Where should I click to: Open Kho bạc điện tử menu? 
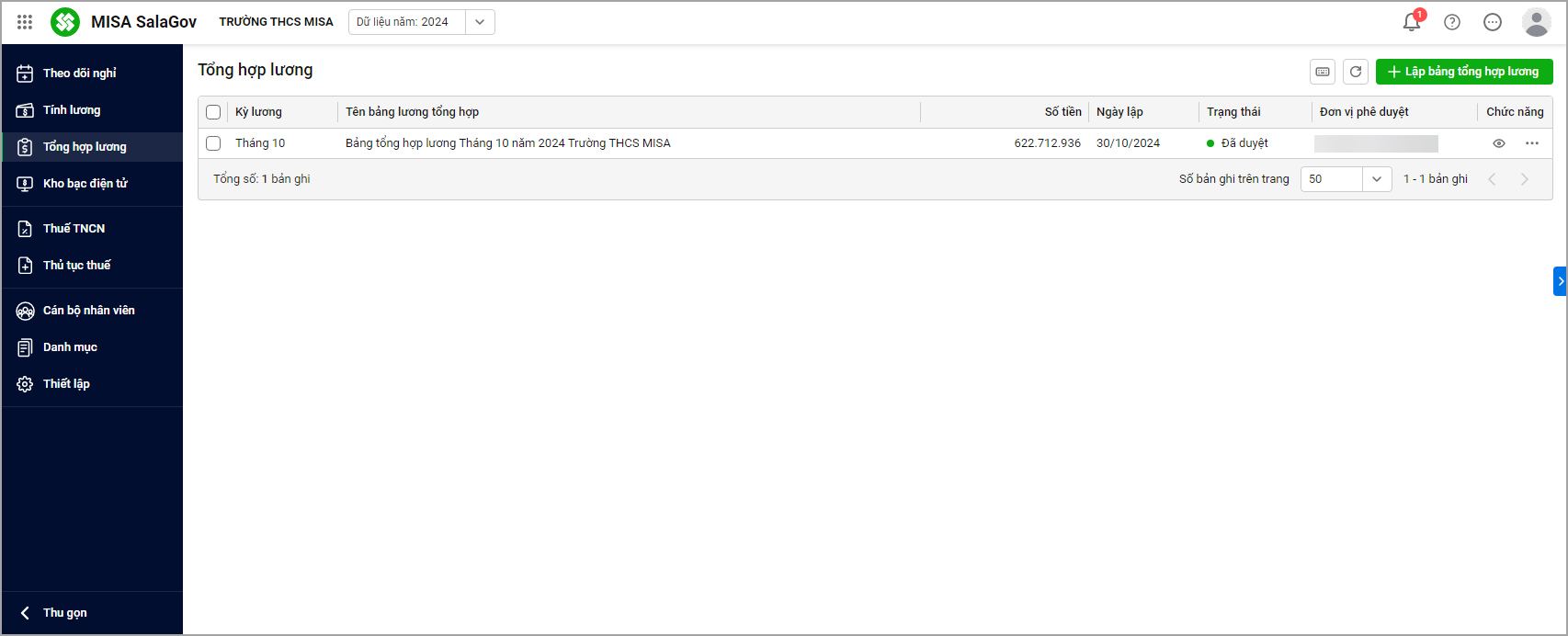(x=85, y=184)
